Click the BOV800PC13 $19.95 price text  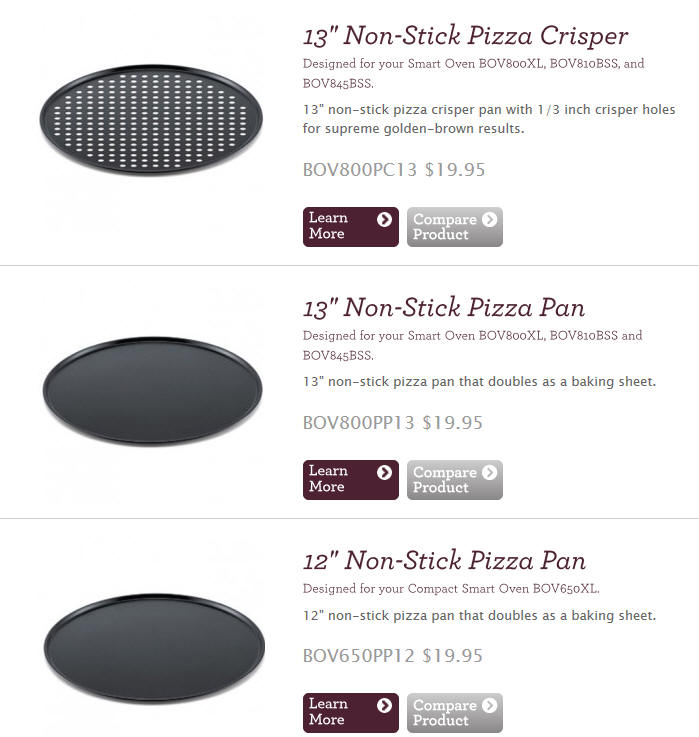(394, 170)
